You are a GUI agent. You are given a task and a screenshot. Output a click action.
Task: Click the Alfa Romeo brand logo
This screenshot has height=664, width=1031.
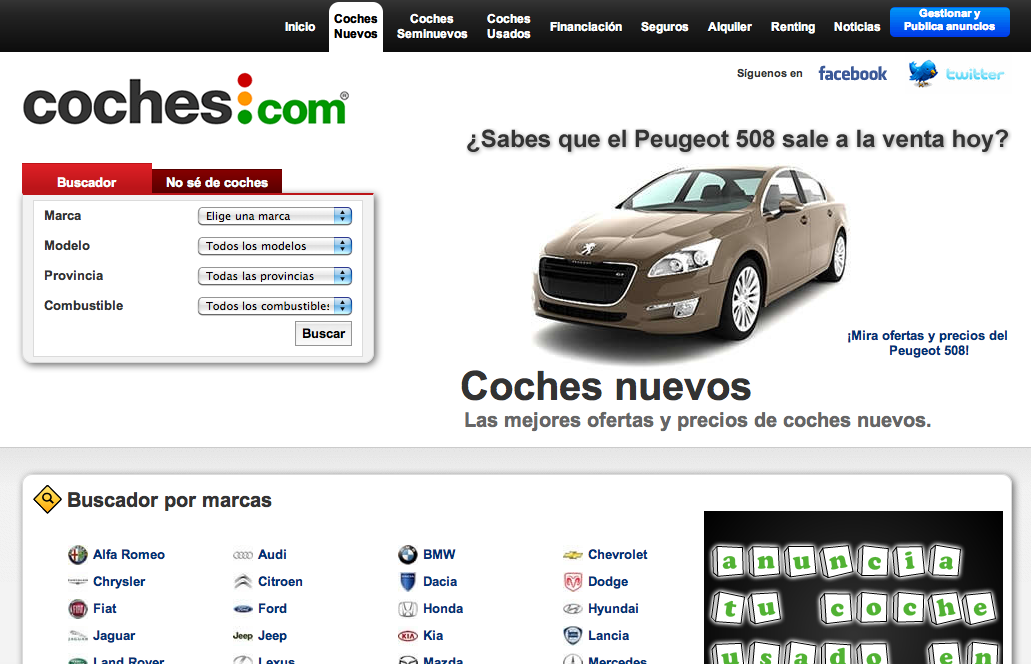point(77,555)
